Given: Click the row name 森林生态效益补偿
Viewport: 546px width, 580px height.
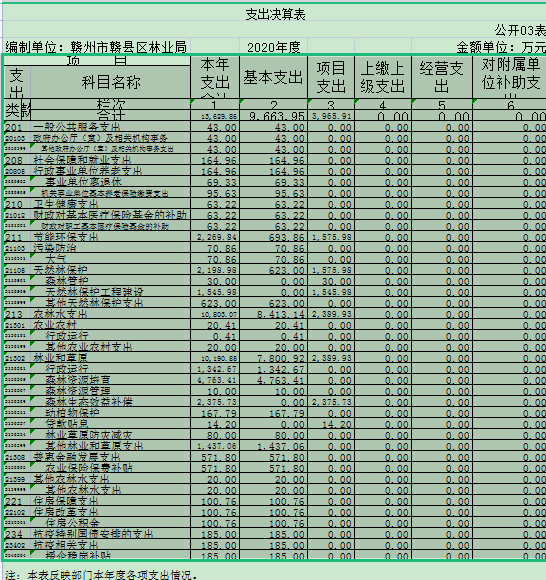Looking at the screenshot, I should click(89, 402).
